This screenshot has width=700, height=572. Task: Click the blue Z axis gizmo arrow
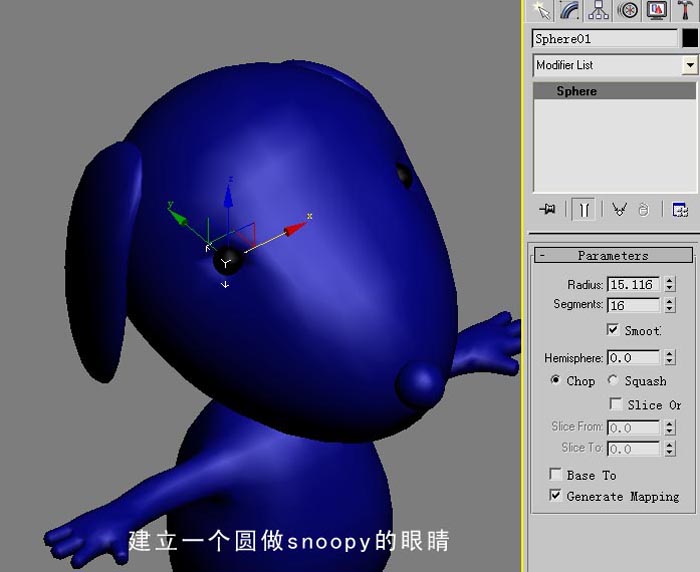229,196
